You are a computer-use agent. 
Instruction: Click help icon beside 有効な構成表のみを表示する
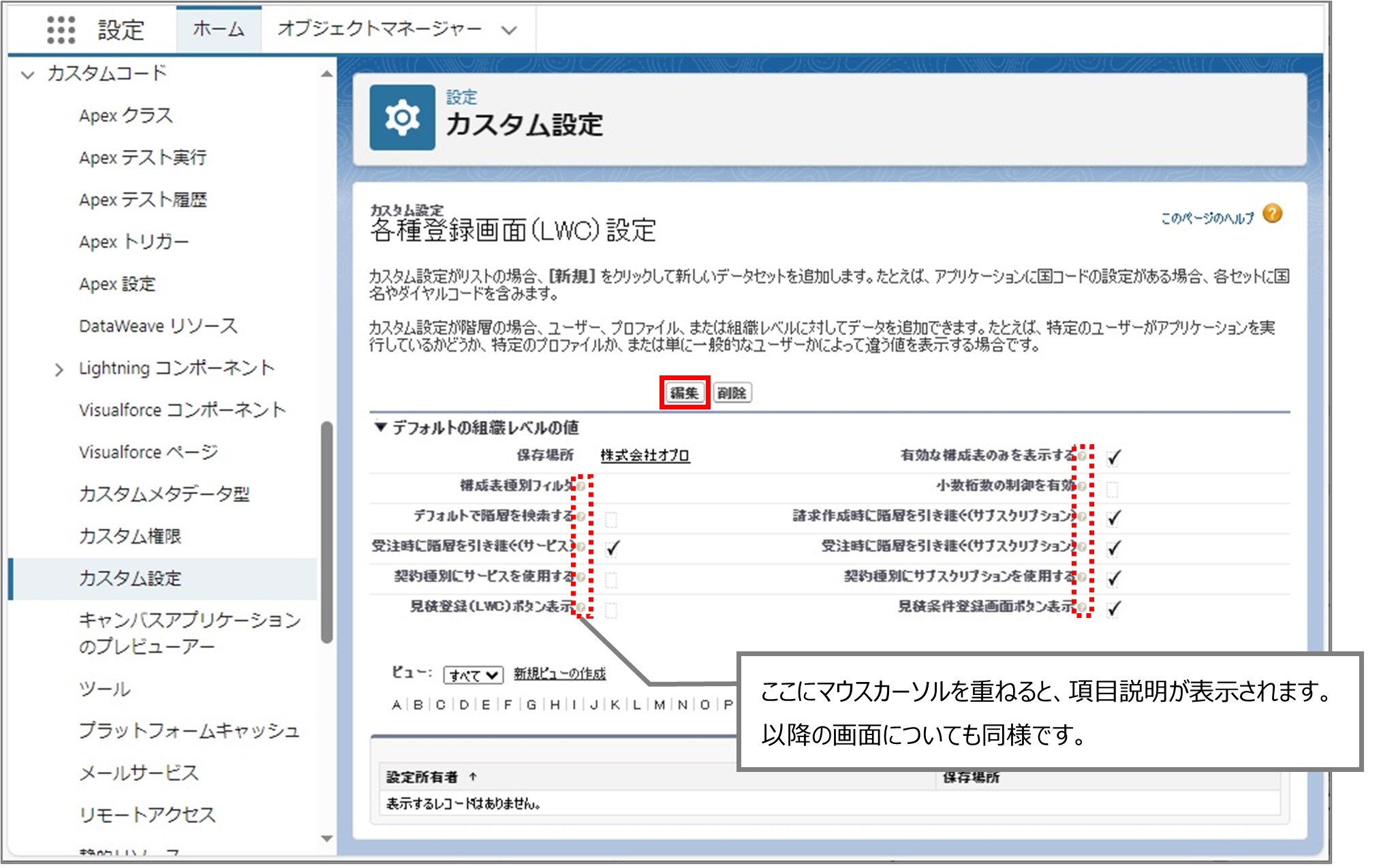click(1082, 456)
